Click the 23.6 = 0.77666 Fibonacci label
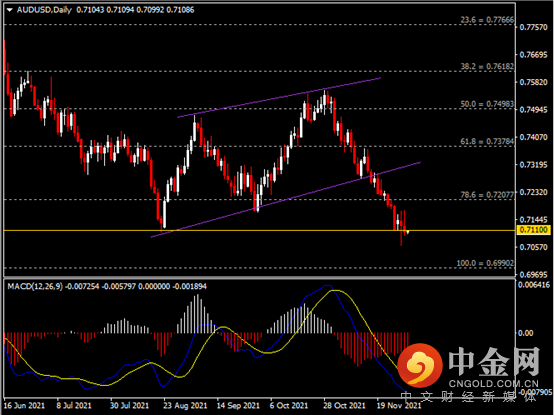The image size is (554, 415). tap(487, 20)
